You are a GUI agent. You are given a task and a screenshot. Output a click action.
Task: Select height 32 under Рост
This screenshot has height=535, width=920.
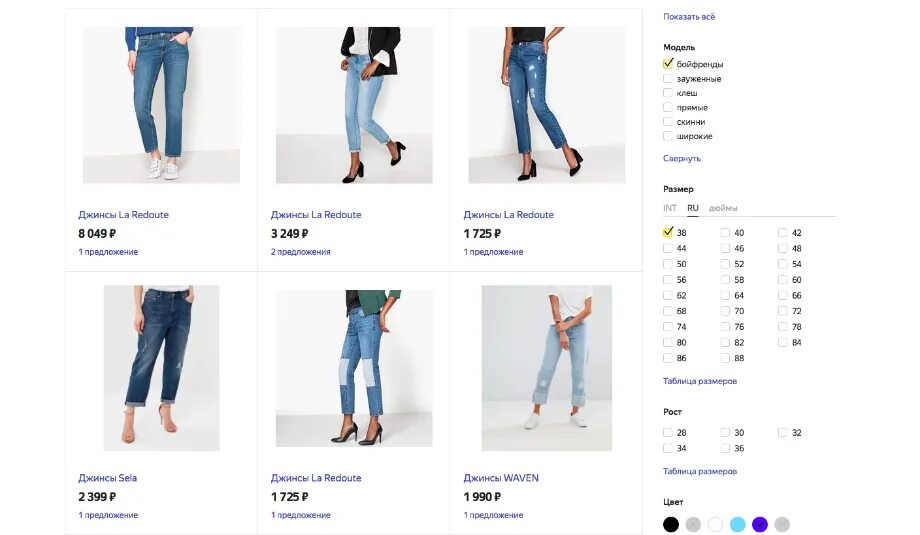(783, 432)
